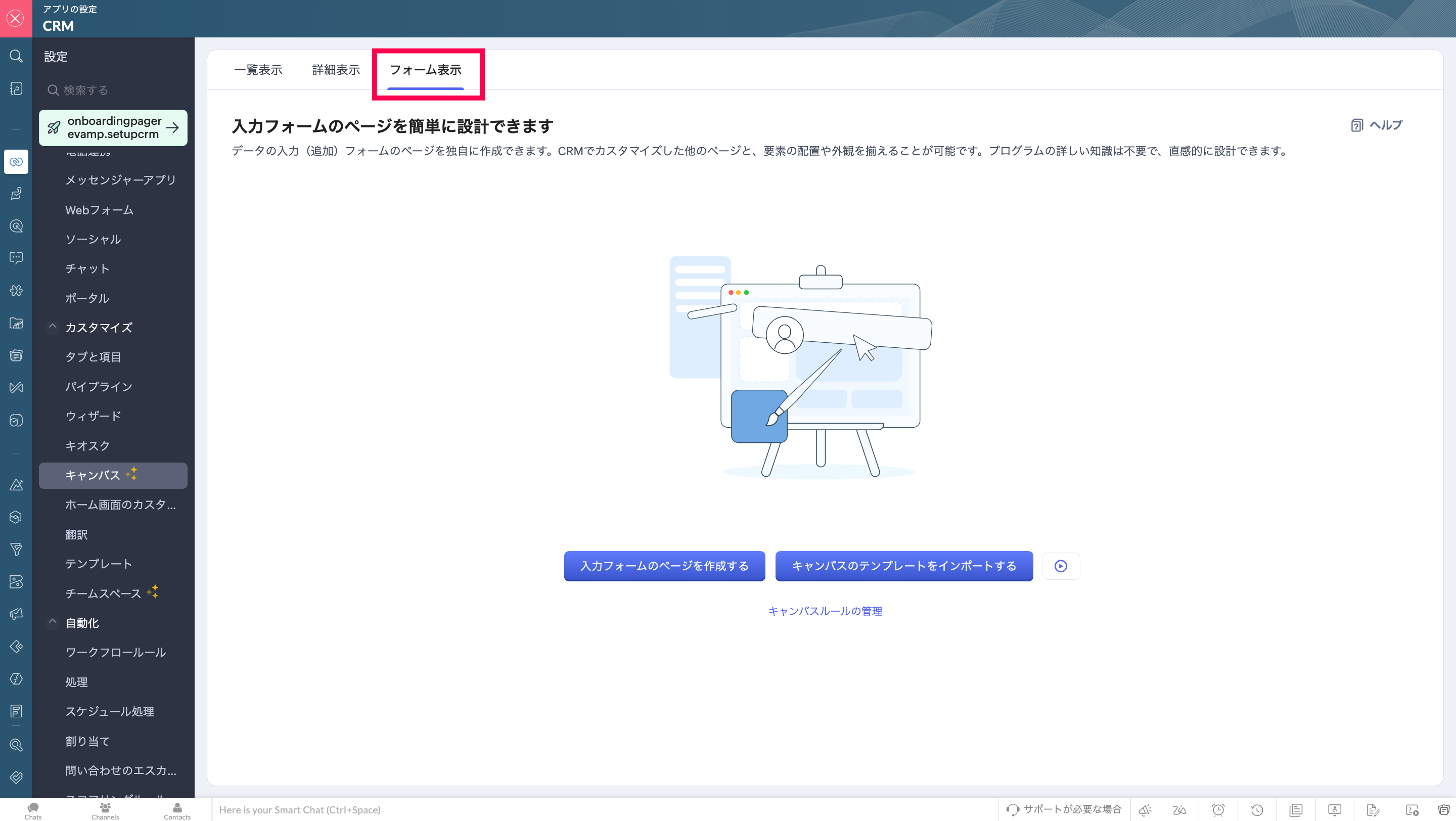Collapse the 自動化 section
The image size is (1456, 821).
pyautogui.click(x=53, y=622)
